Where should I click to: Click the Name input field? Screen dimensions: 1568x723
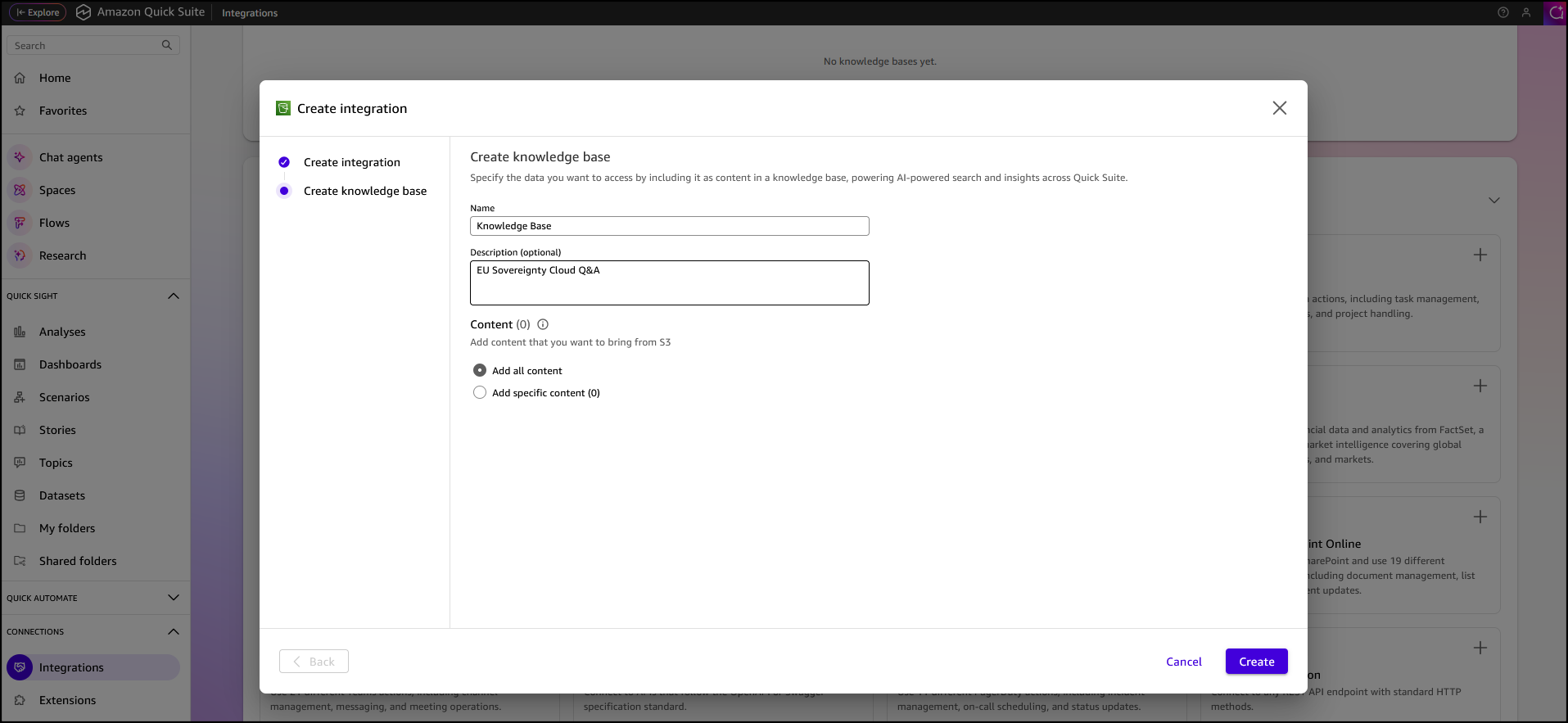click(669, 226)
